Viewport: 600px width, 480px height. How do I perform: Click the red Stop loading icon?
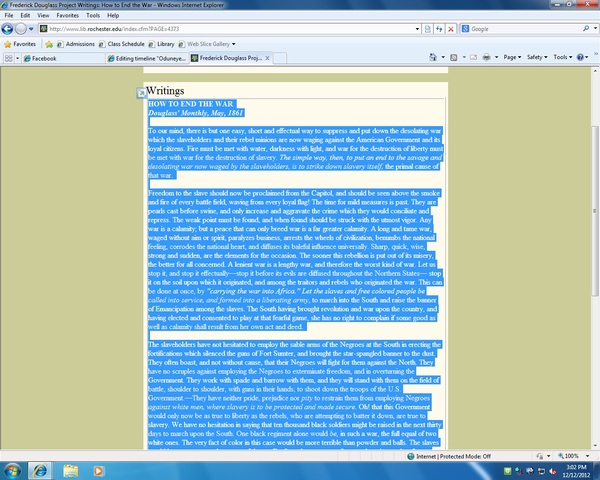451,29
